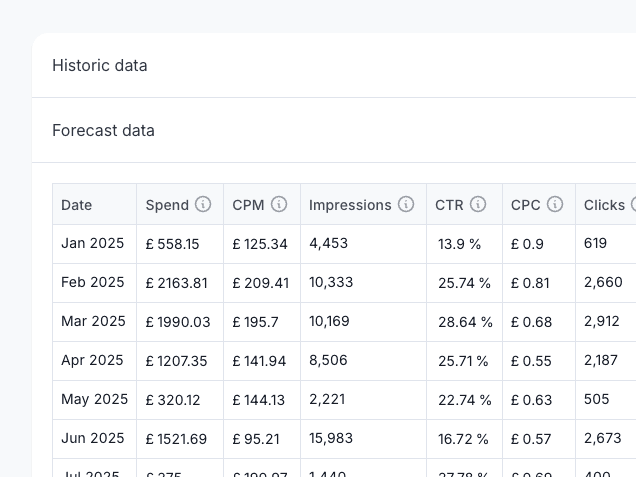Select the Date column header

click(x=76, y=205)
